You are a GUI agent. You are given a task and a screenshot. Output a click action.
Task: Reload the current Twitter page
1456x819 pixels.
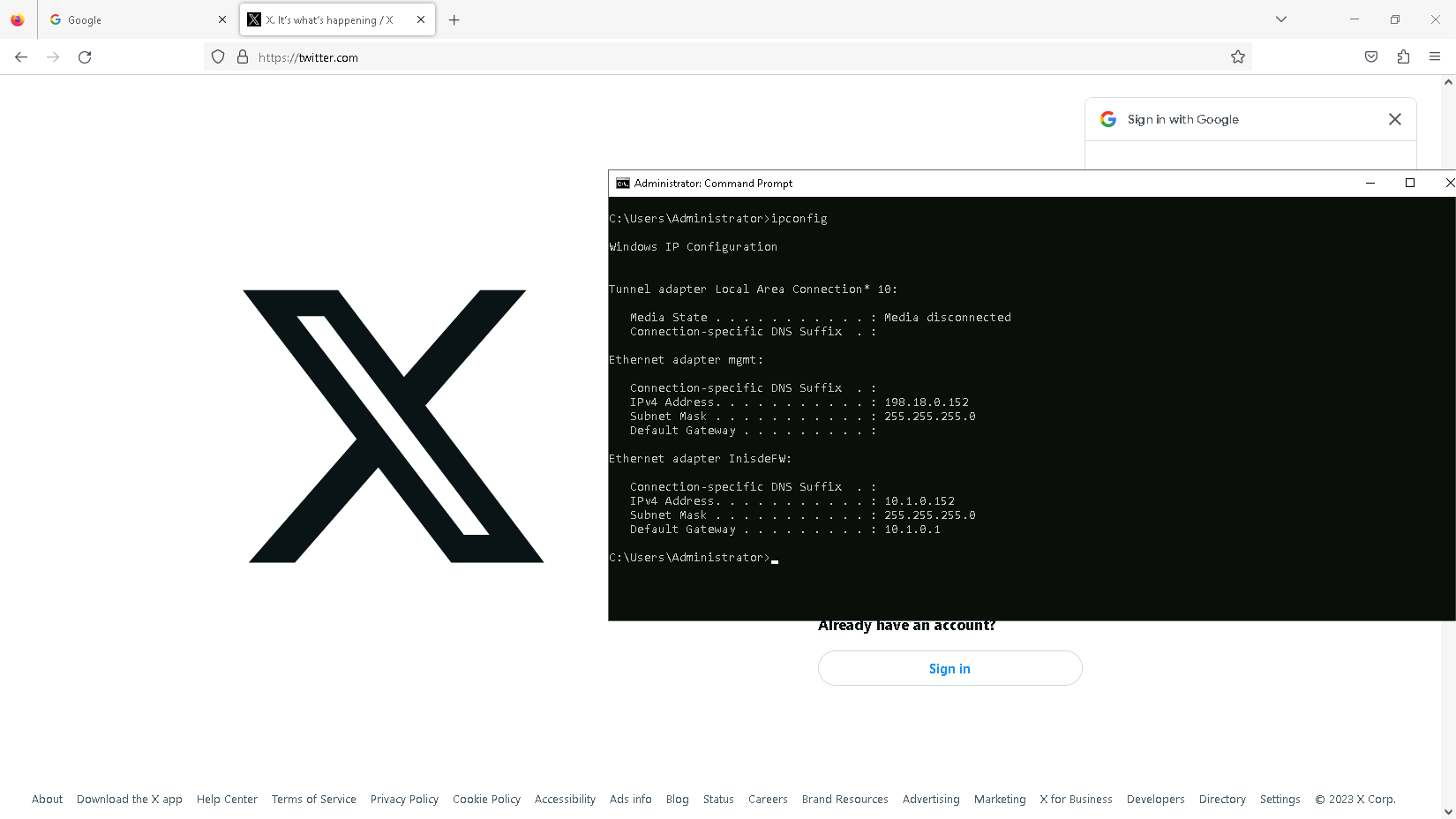(85, 57)
